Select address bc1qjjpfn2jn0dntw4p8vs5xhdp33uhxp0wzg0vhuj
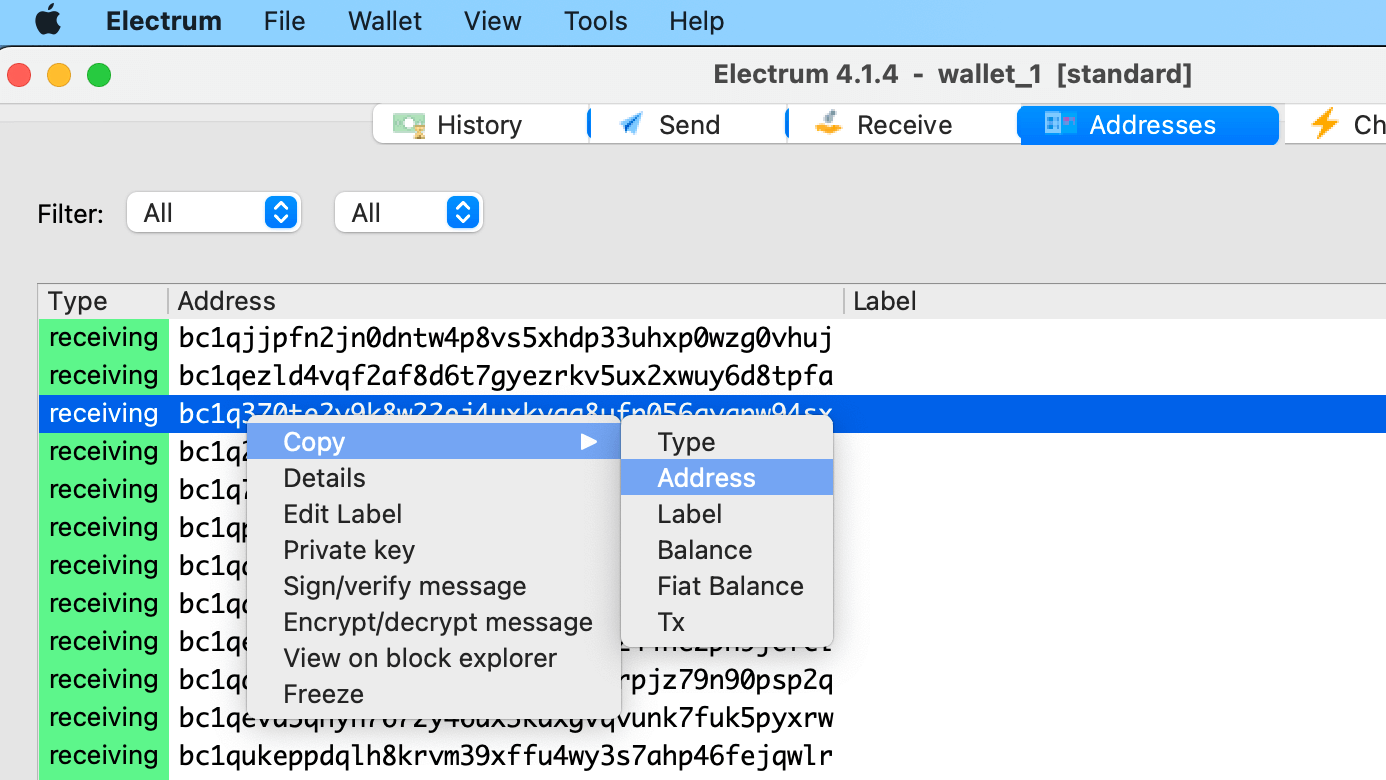This screenshot has height=780, width=1386. pyautogui.click(x=505, y=338)
